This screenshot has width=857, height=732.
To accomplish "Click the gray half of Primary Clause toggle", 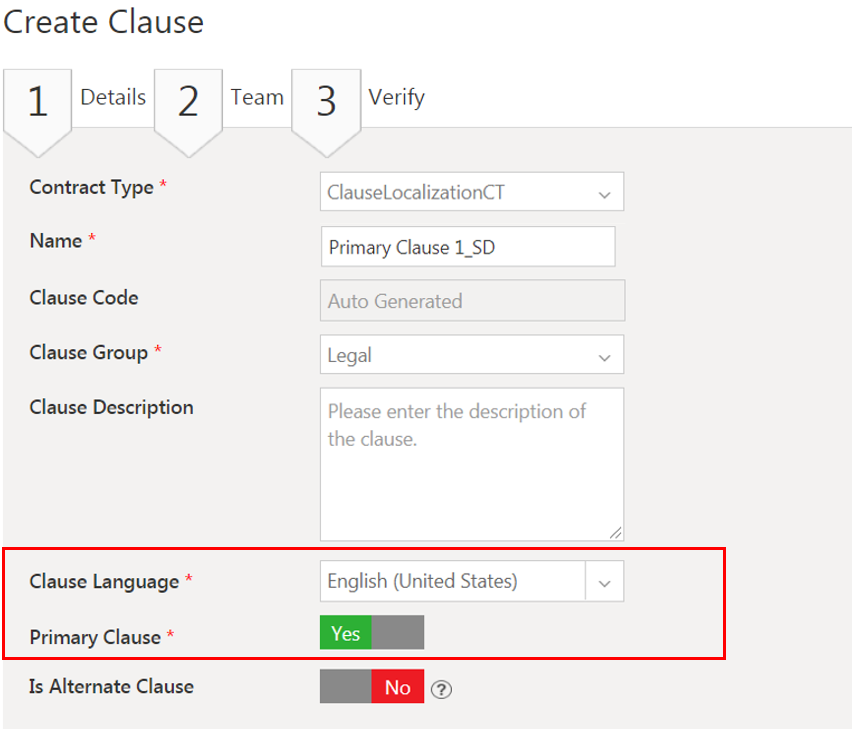I will coord(398,633).
